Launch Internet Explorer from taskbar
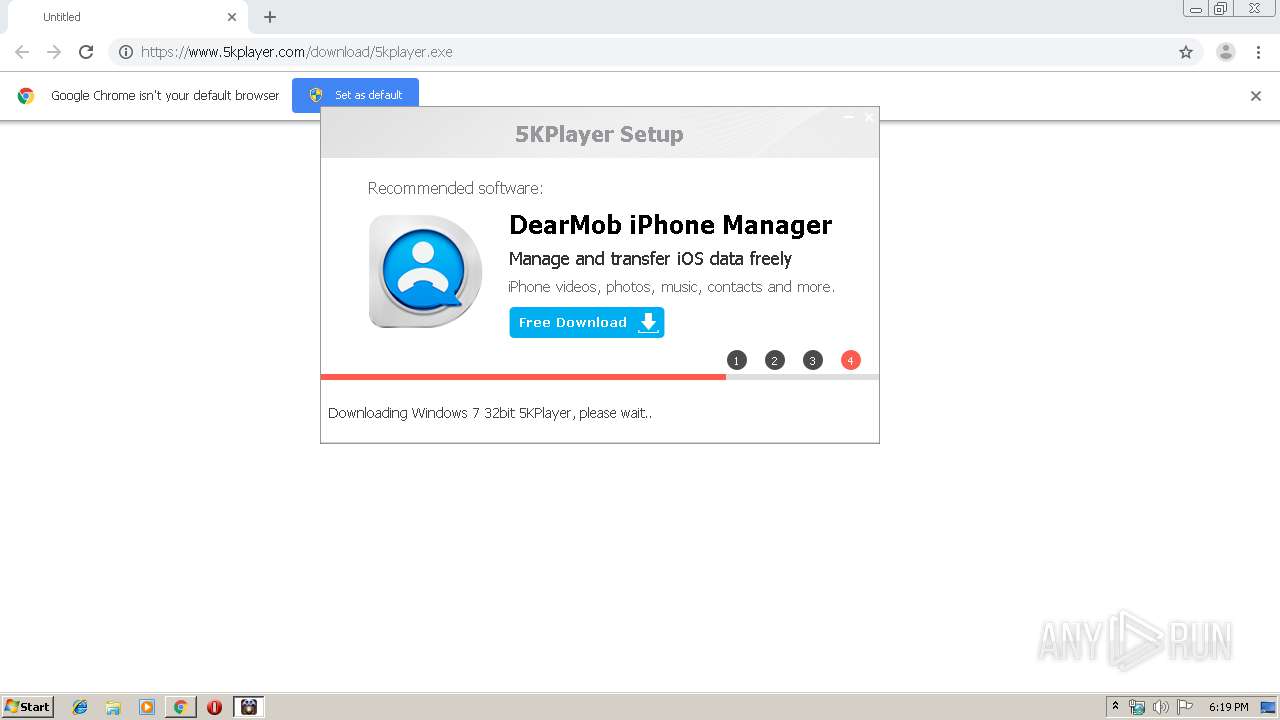 80,707
